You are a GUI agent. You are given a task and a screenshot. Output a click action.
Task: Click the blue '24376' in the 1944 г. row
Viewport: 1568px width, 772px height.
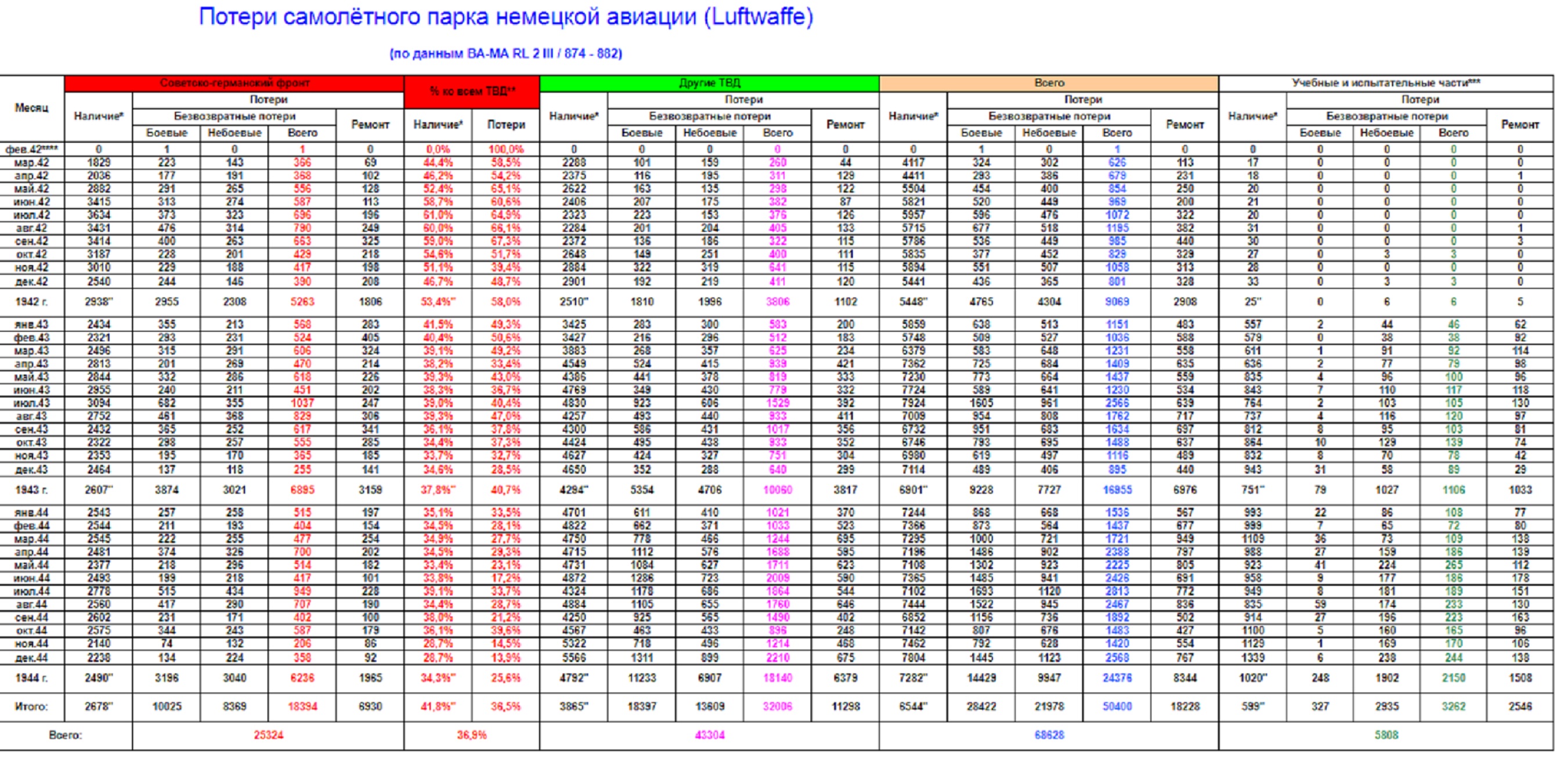coord(1117,677)
